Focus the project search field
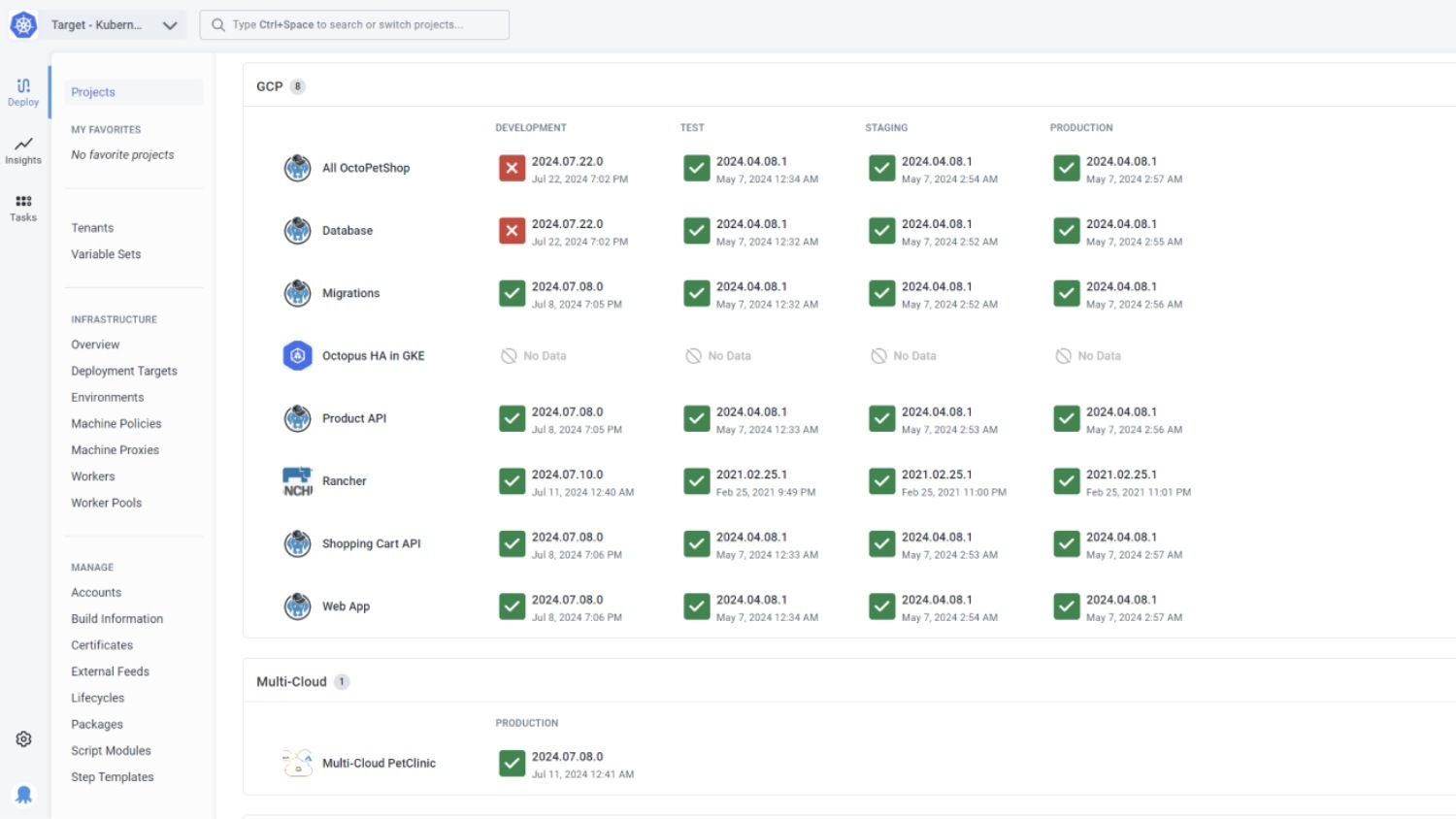Viewport: 1456px width, 819px height. pos(354,25)
